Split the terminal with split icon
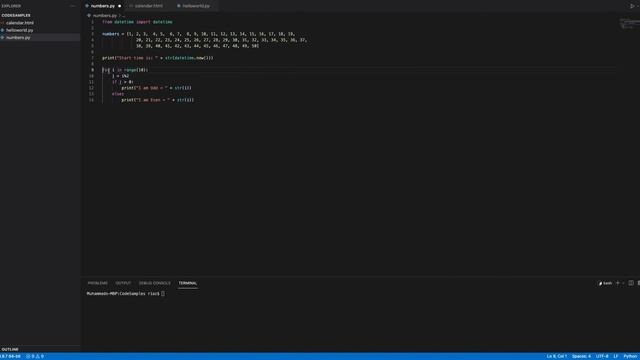This screenshot has height=360, width=640. pyautogui.click(x=631, y=283)
